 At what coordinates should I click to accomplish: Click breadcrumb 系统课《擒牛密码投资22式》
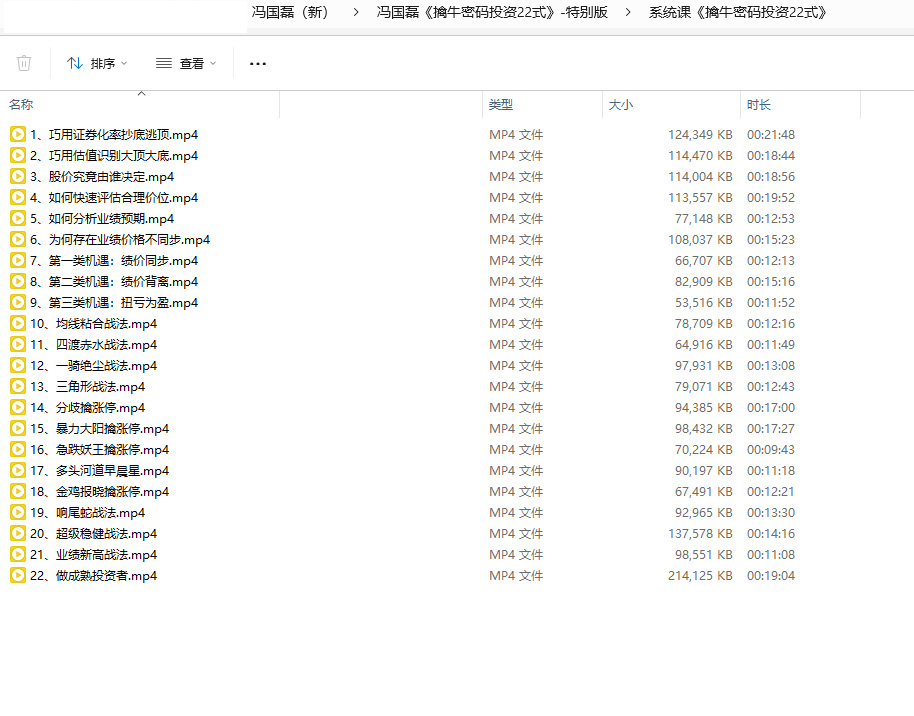coord(738,12)
